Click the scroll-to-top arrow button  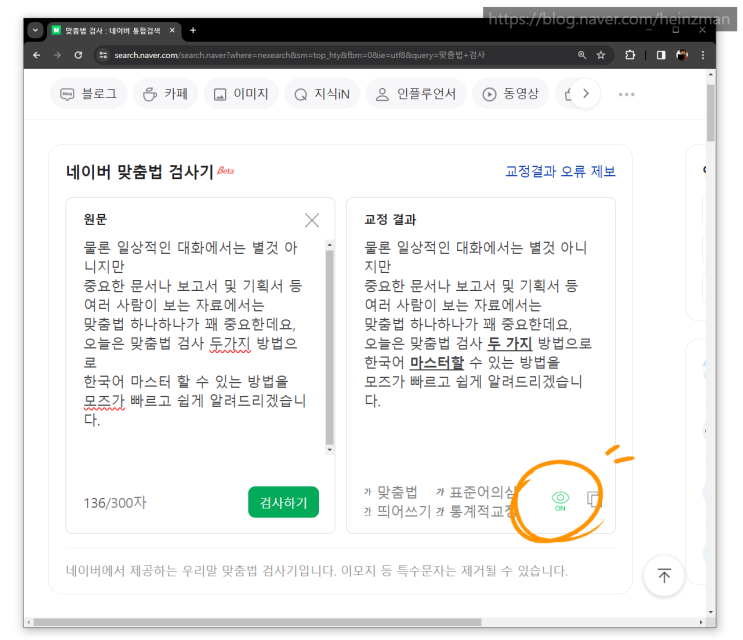coord(664,576)
